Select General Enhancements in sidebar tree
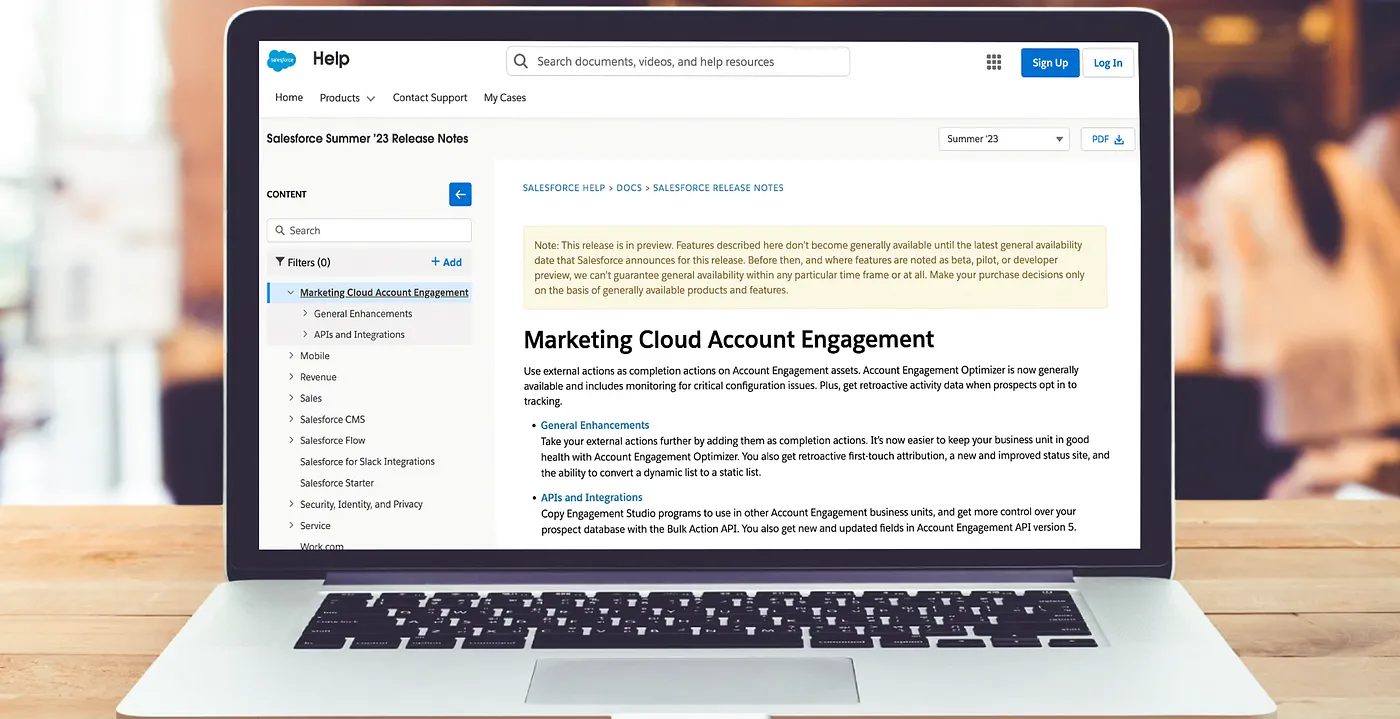This screenshot has height=719, width=1400. tap(363, 314)
